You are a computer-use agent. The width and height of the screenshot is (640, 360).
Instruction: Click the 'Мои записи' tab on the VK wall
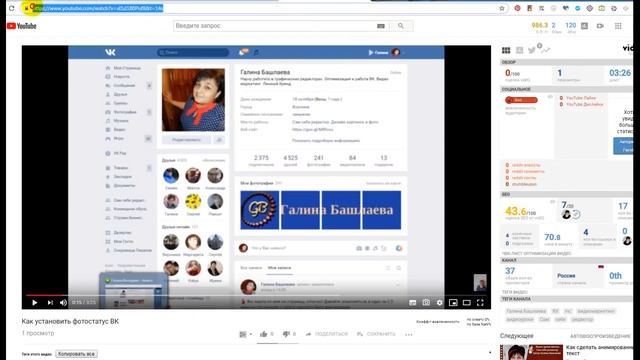coord(279,268)
